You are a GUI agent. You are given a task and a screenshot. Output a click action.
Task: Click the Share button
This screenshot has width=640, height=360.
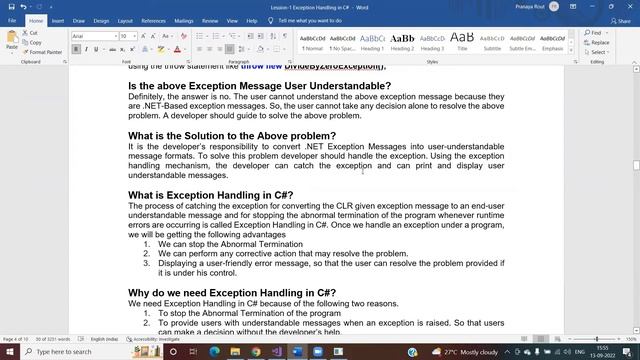click(621, 21)
